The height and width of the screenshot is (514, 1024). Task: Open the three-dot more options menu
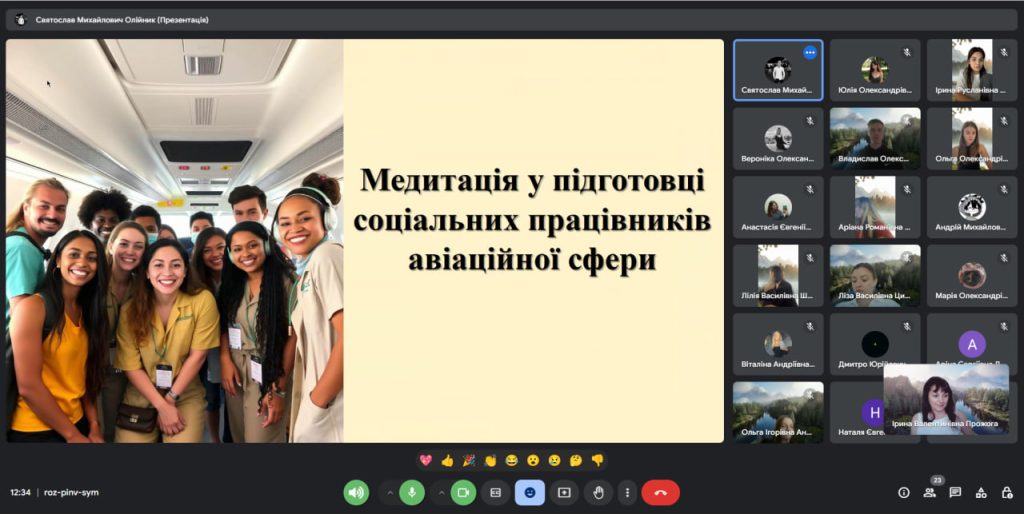[627, 492]
